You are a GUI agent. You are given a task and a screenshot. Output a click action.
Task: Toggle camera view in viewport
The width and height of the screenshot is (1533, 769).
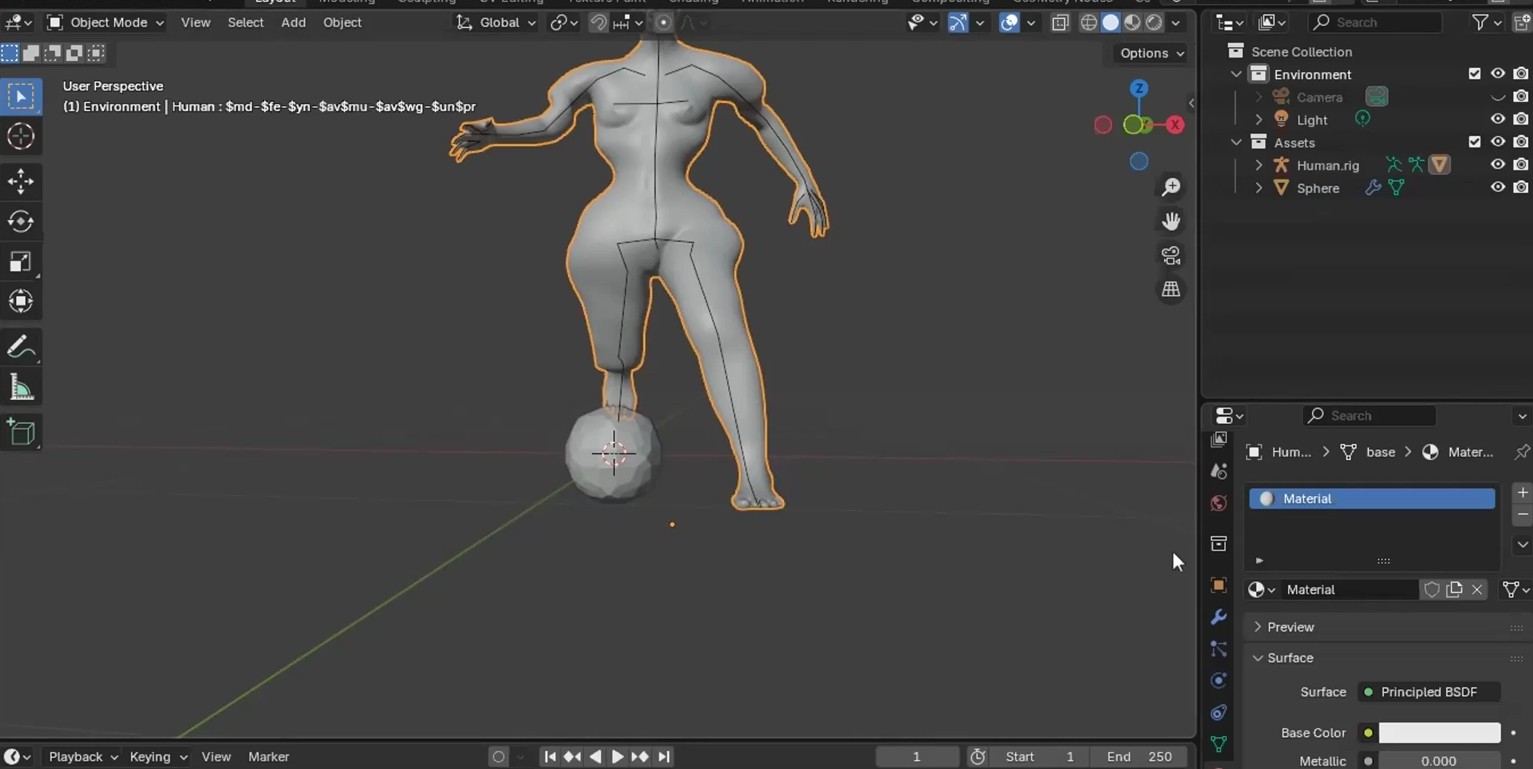click(x=1170, y=255)
